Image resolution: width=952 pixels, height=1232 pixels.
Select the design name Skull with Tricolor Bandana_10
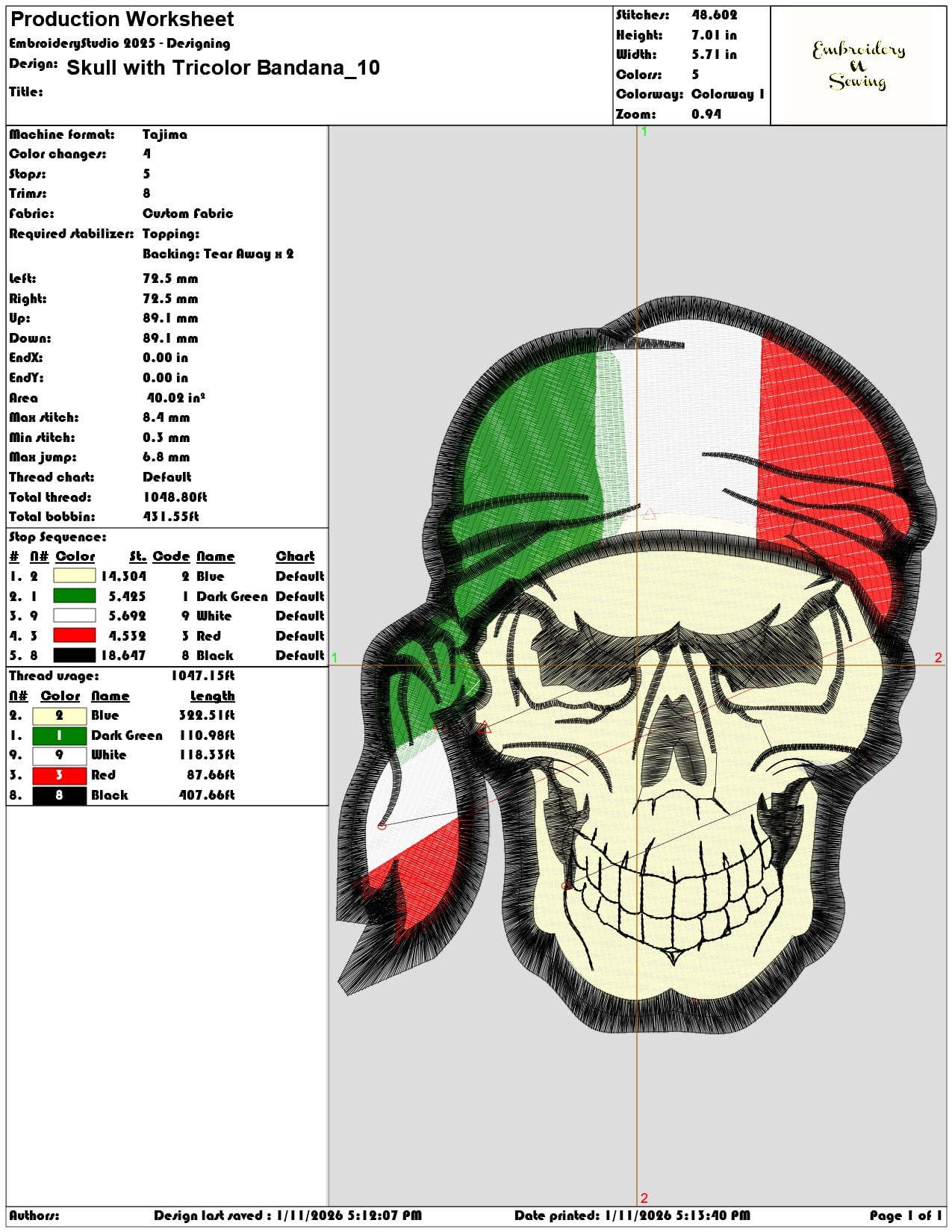(223, 68)
